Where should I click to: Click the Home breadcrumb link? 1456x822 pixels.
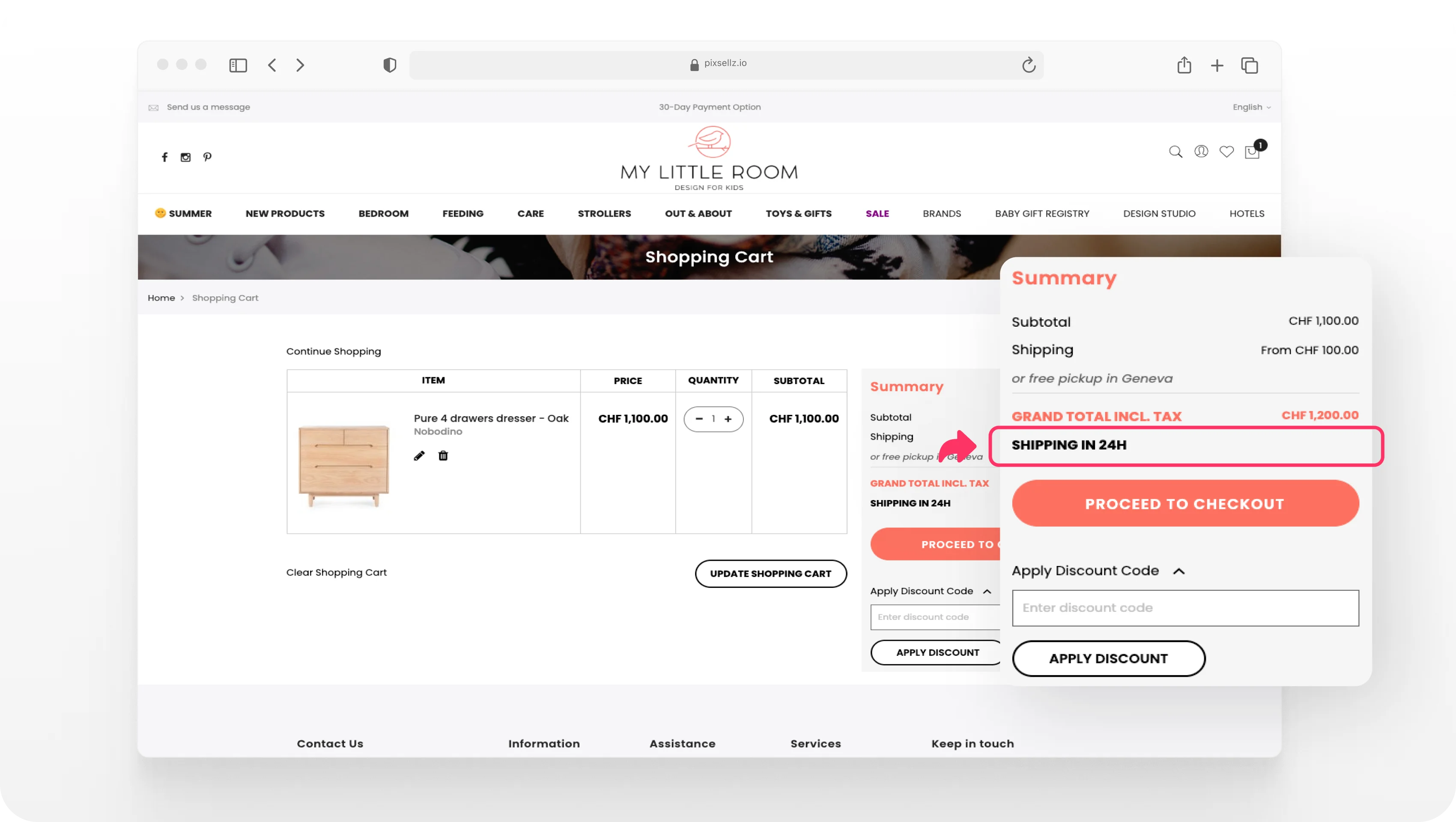coord(161,298)
